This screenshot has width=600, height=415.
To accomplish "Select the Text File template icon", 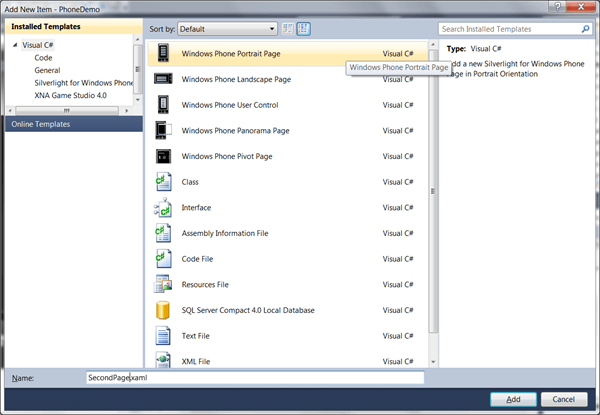I will [x=163, y=335].
